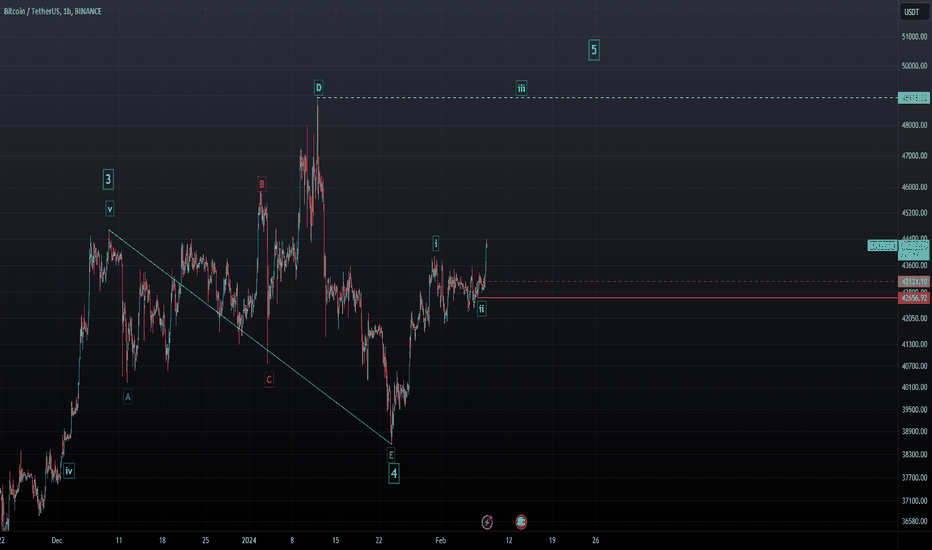Click the 47000.00 price scale value
The height and width of the screenshot is (550, 932).
tap(914, 156)
